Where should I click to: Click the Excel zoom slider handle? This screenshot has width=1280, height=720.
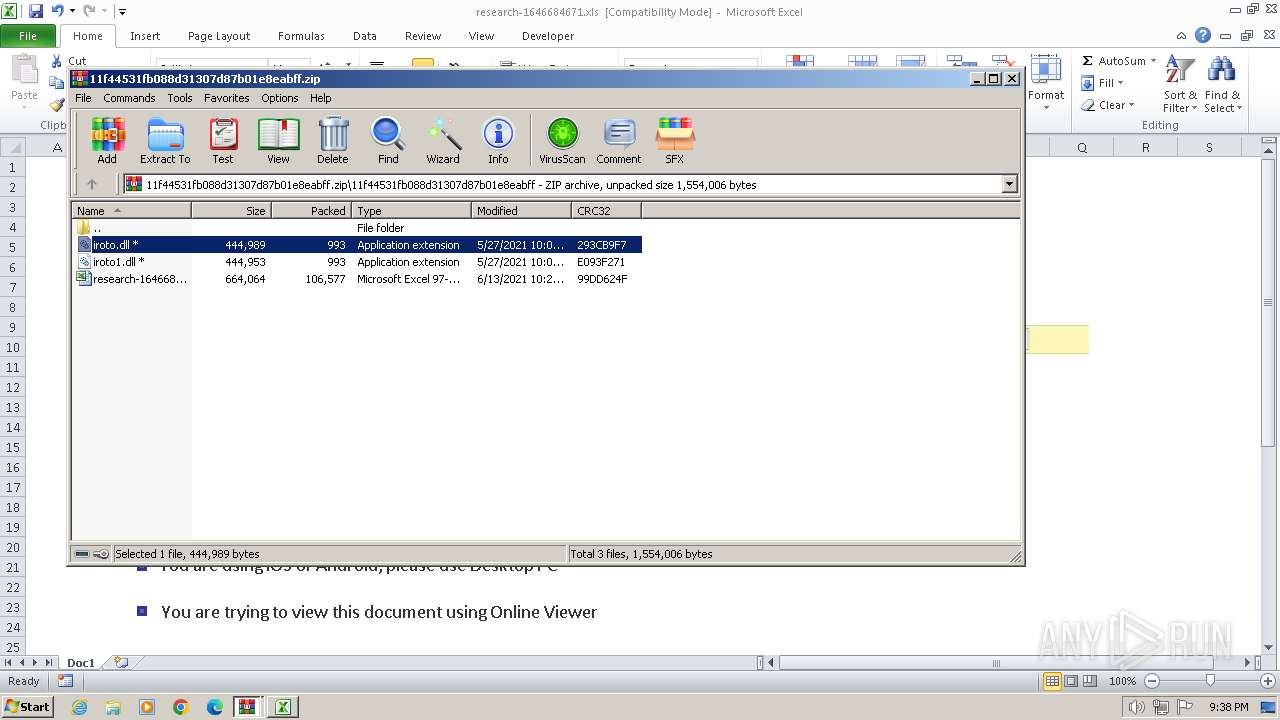coord(1210,681)
